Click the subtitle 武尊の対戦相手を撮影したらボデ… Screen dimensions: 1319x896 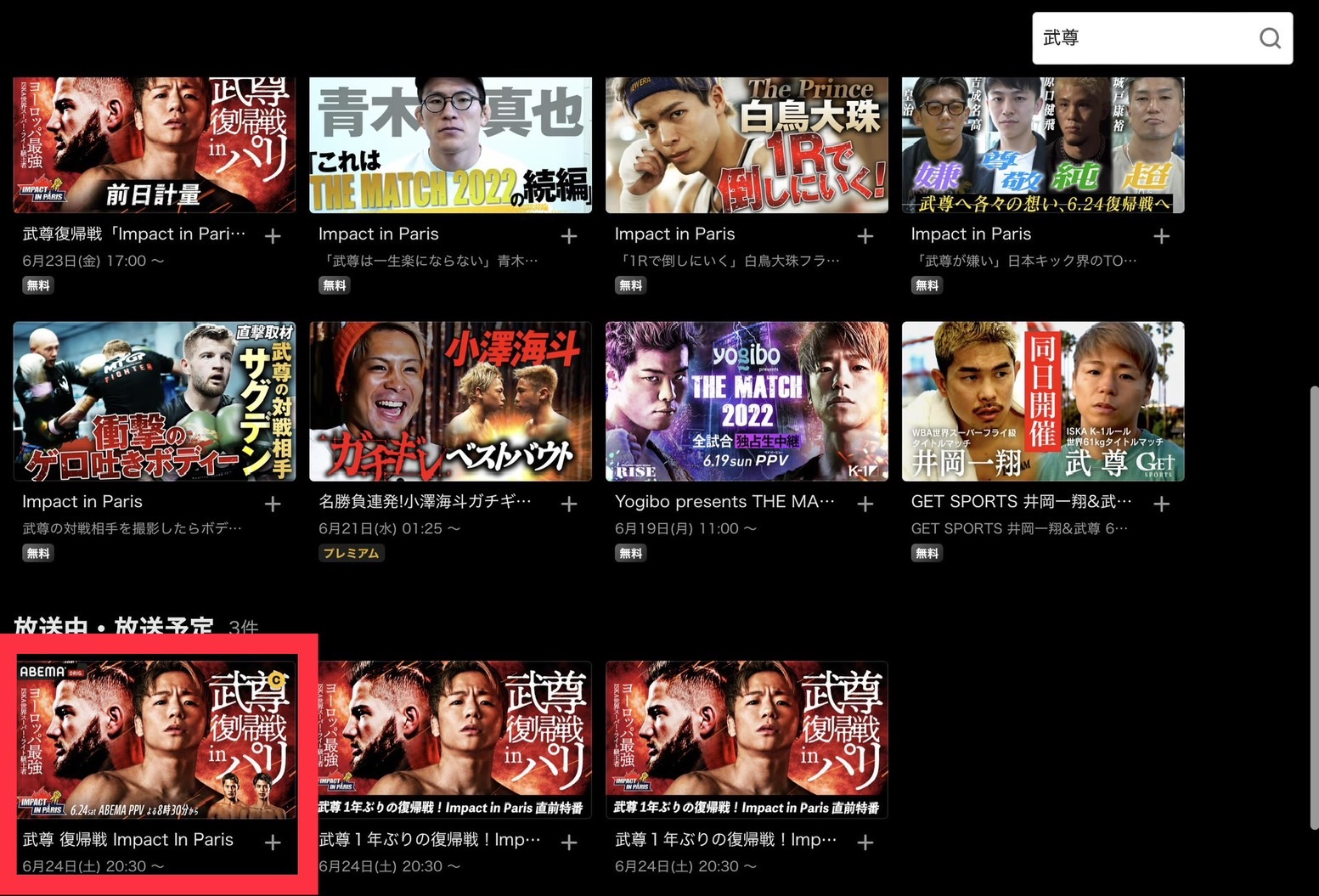[x=132, y=529]
